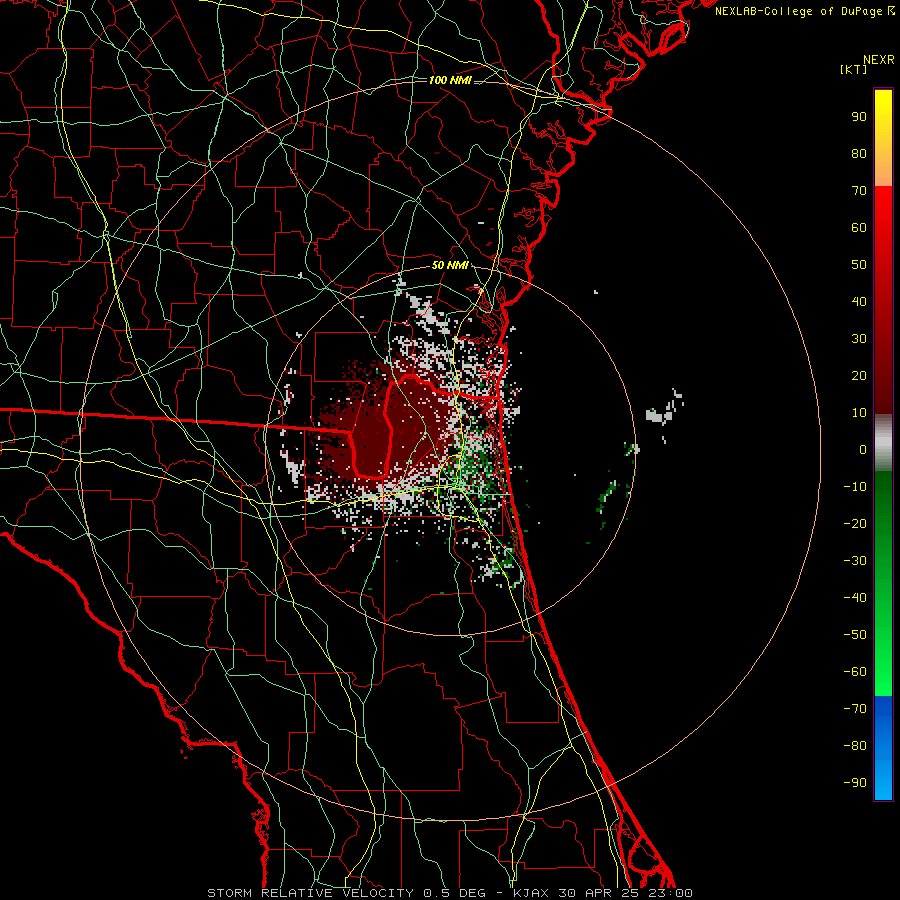900x900 pixels.
Task: Click the -40 value on velocity scale
Action: click(x=855, y=598)
